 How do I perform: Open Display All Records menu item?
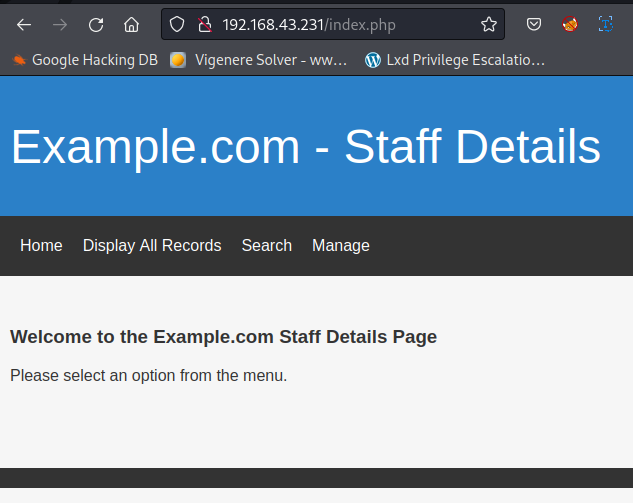[x=152, y=246]
